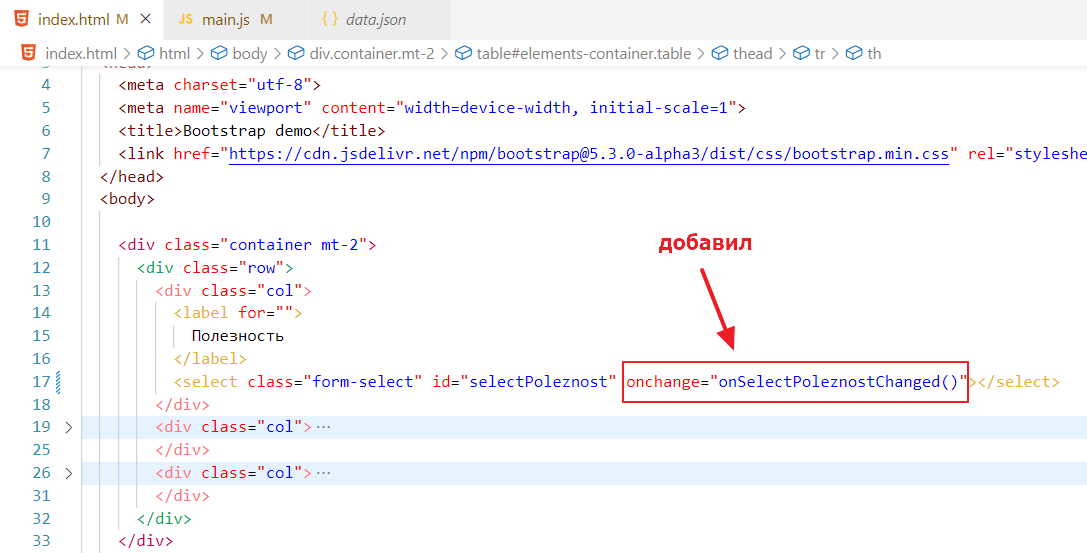
Task: Expand the folded div at line 26
Action: click(x=68, y=473)
